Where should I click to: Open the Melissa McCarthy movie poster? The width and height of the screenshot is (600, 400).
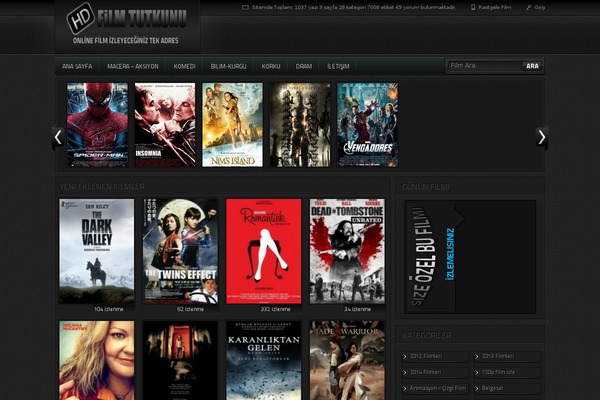97,360
